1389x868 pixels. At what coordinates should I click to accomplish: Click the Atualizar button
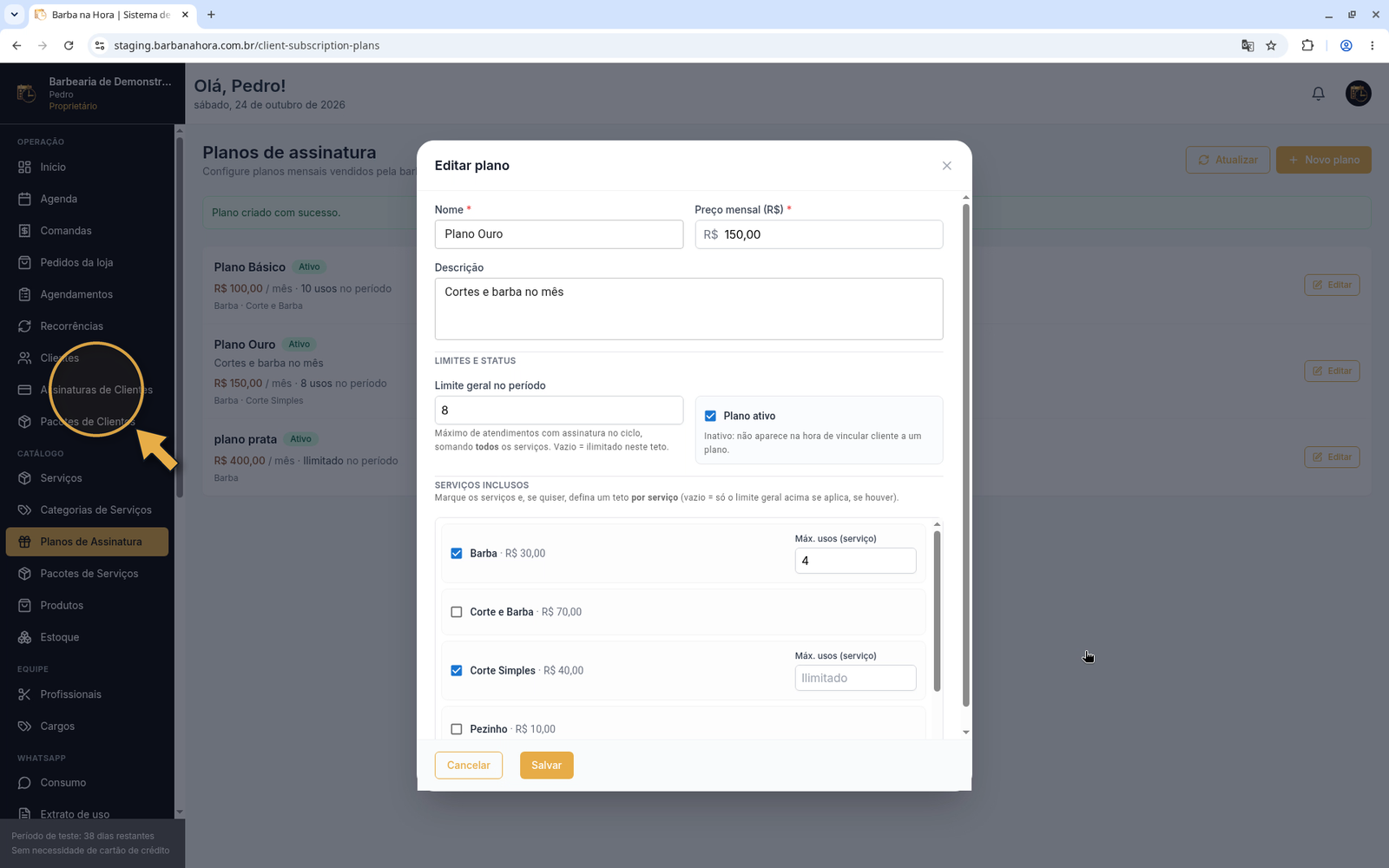(x=1228, y=160)
